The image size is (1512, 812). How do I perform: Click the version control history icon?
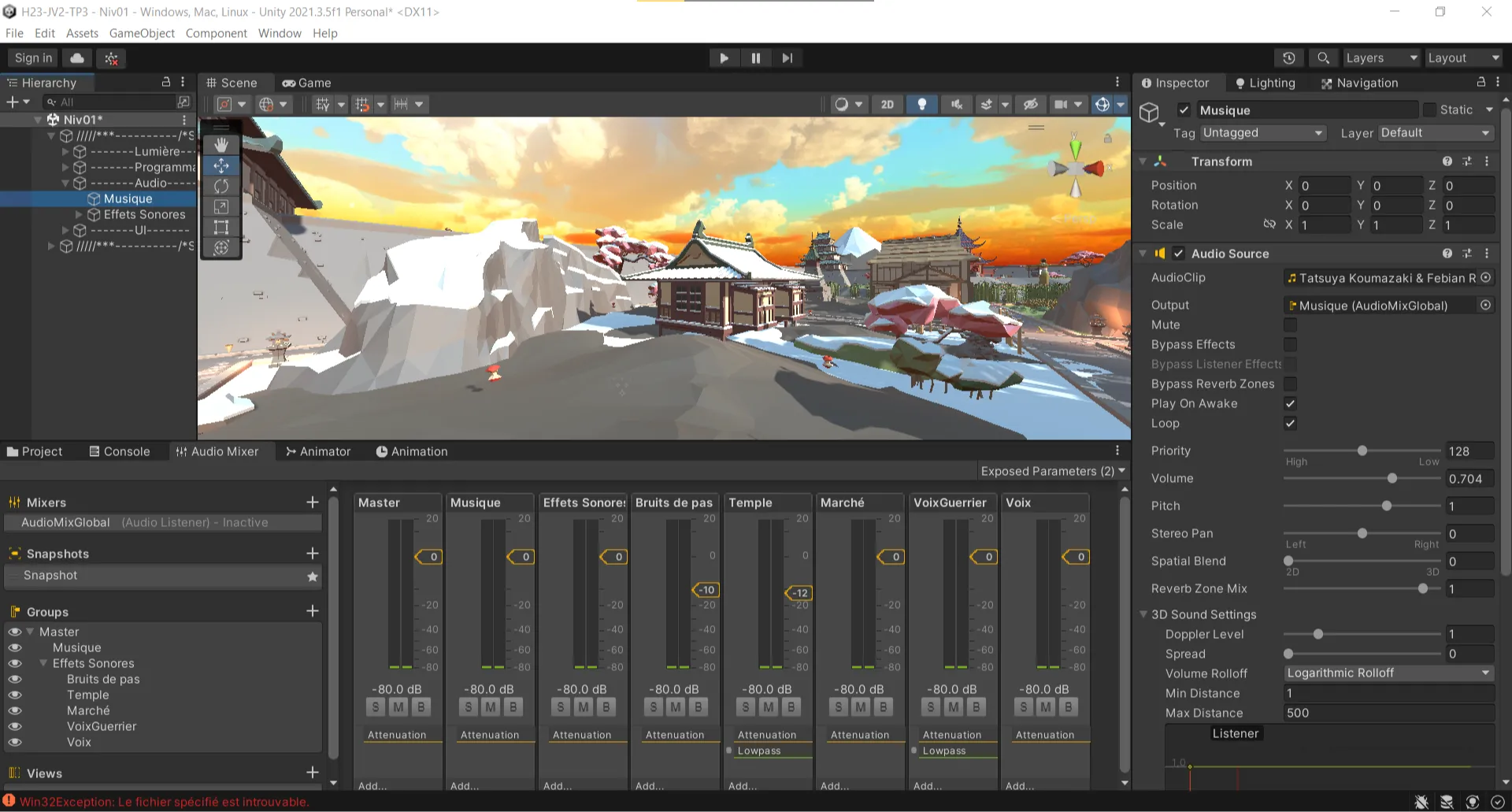pos(1289,57)
